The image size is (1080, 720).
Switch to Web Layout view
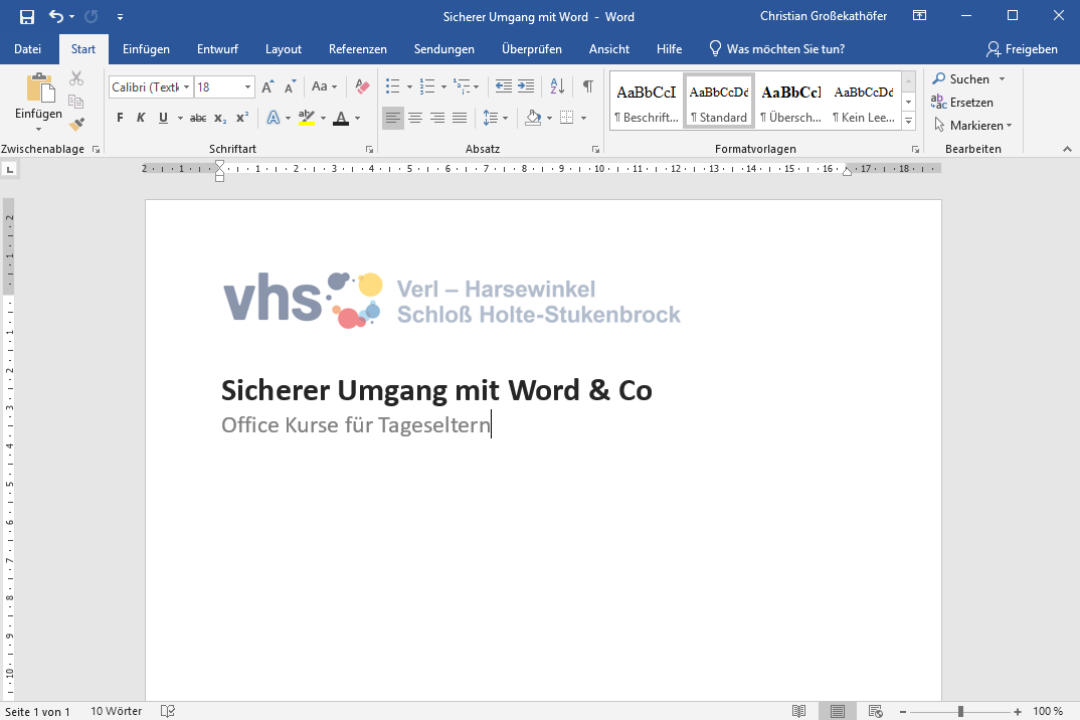tap(875, 711)
